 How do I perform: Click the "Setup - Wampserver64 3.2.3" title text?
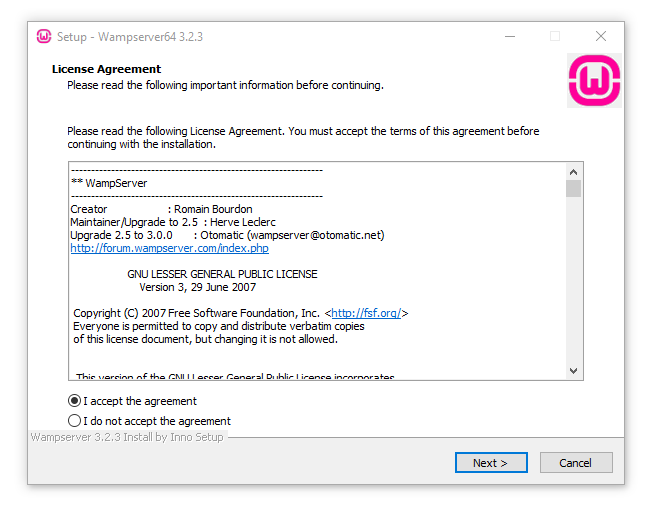(x=130, y=37)
